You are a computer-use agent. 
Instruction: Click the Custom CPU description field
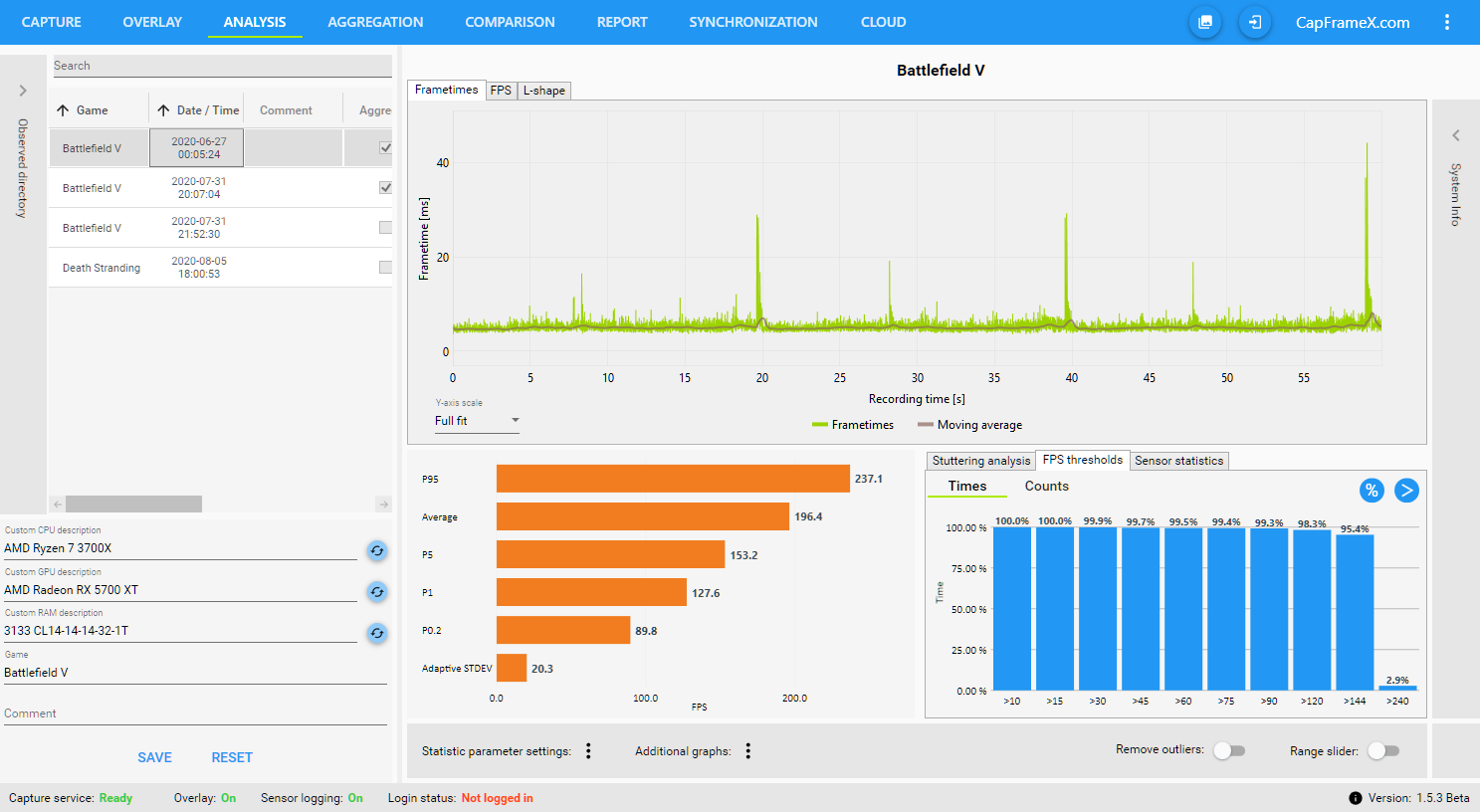coord(180,548)
